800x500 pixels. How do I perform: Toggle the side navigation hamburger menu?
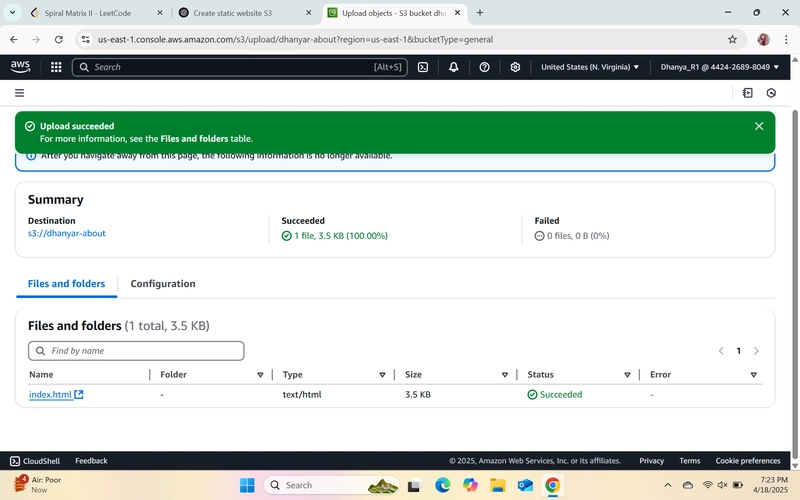[19, 93]
